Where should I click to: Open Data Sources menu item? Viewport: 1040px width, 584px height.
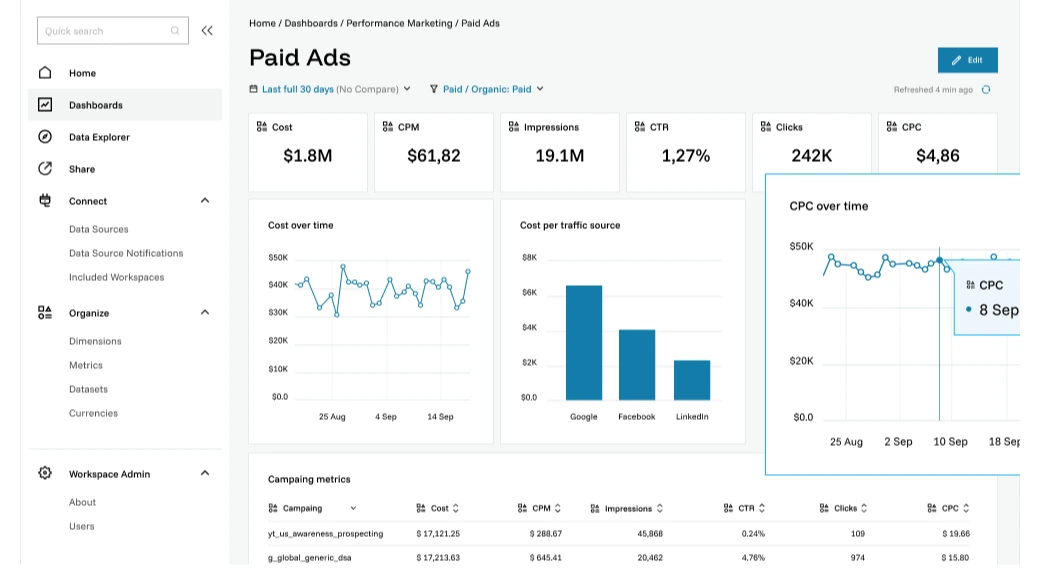98,229
